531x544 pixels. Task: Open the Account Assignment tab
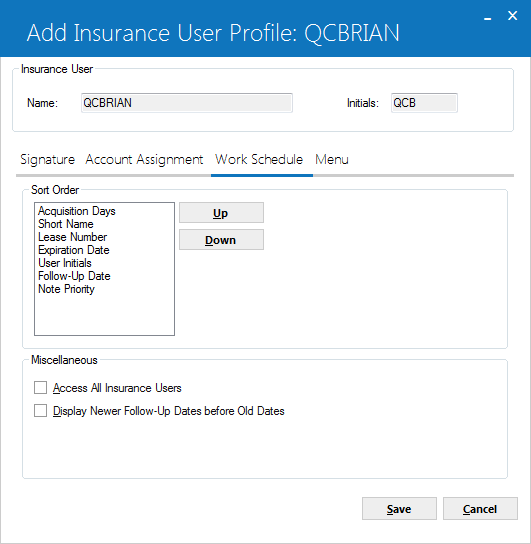144,160
